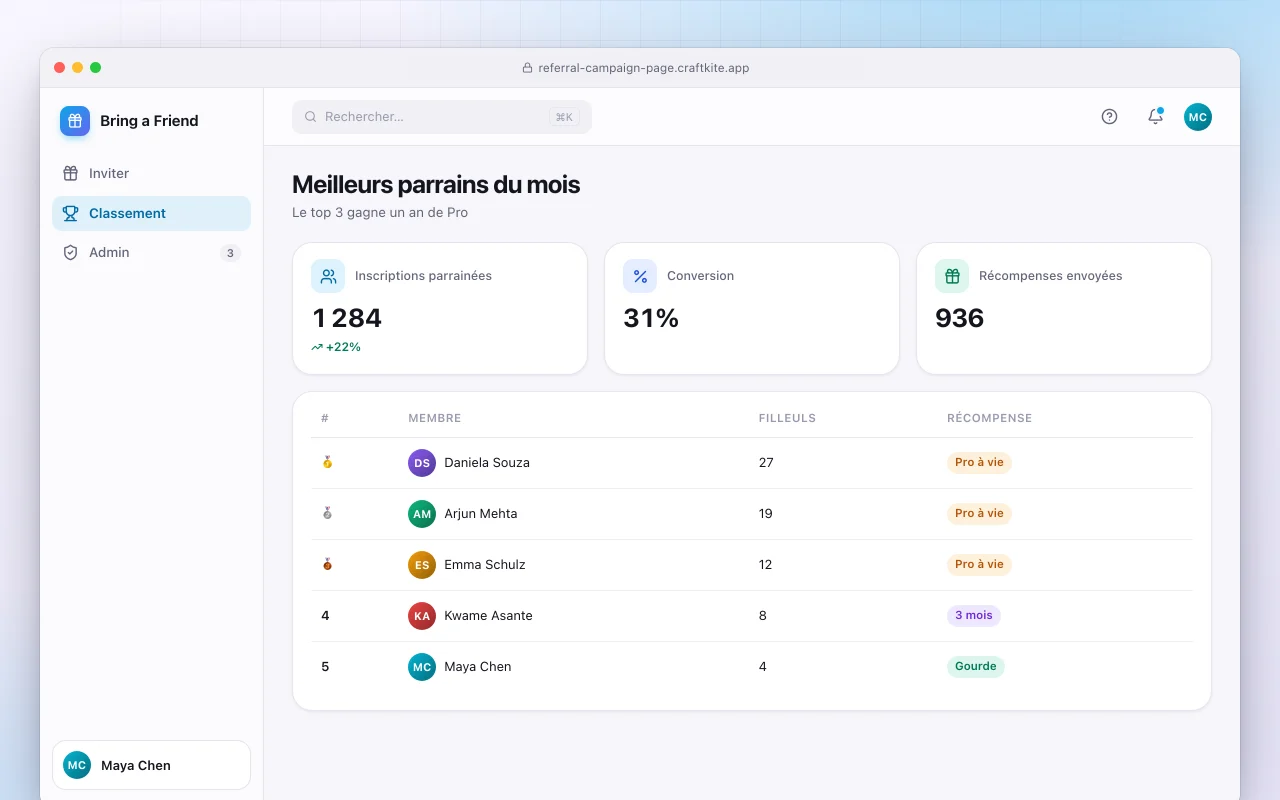This screenshot has height=800, width=1280.
Task: Open the MC profile avatar in top bar
Action: tap(1198, 117)
